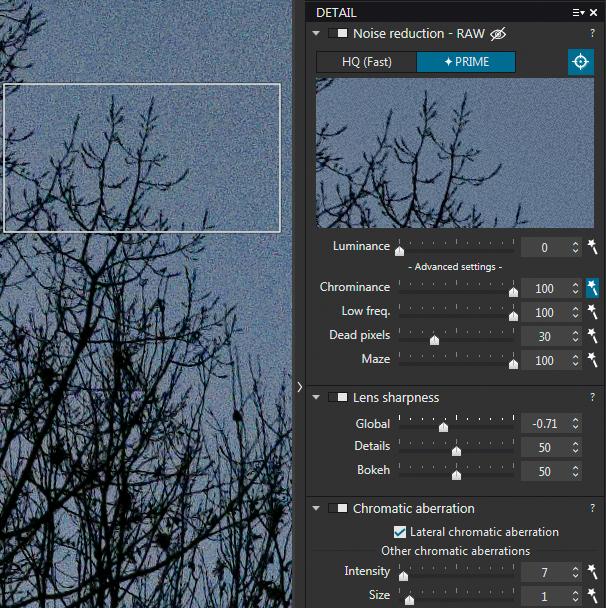The height and width of the screenshot is (608, 606).
Task: Click the Dead pixels magic wand icon
Action: tap(592, 336)
